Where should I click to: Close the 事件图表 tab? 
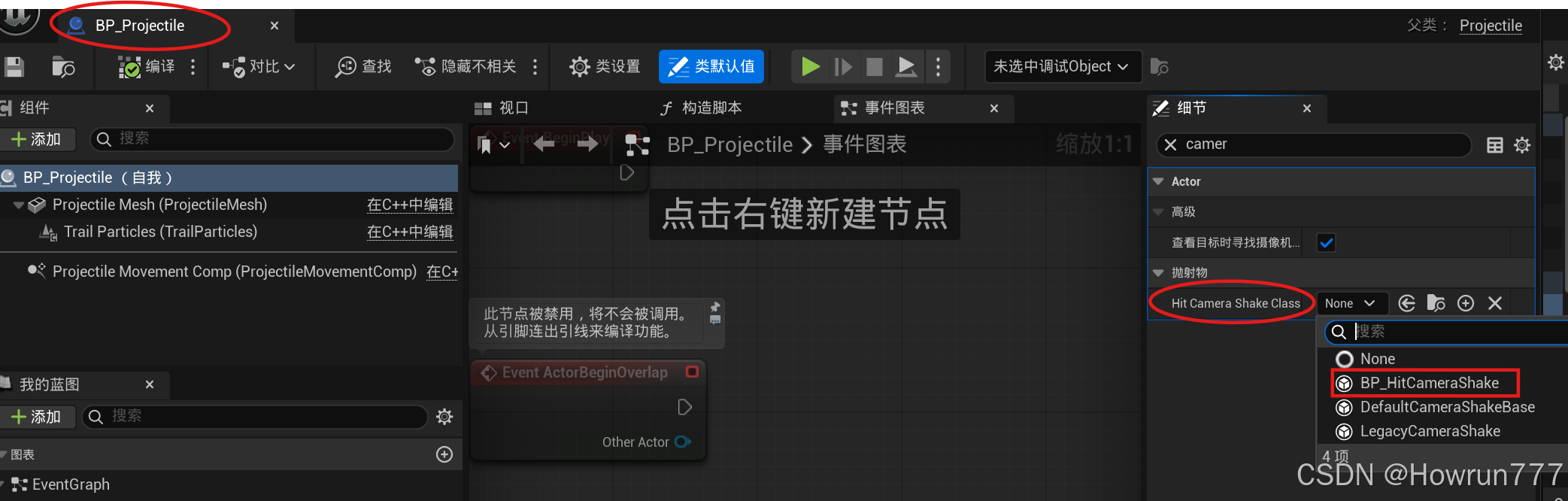[994, 108]
